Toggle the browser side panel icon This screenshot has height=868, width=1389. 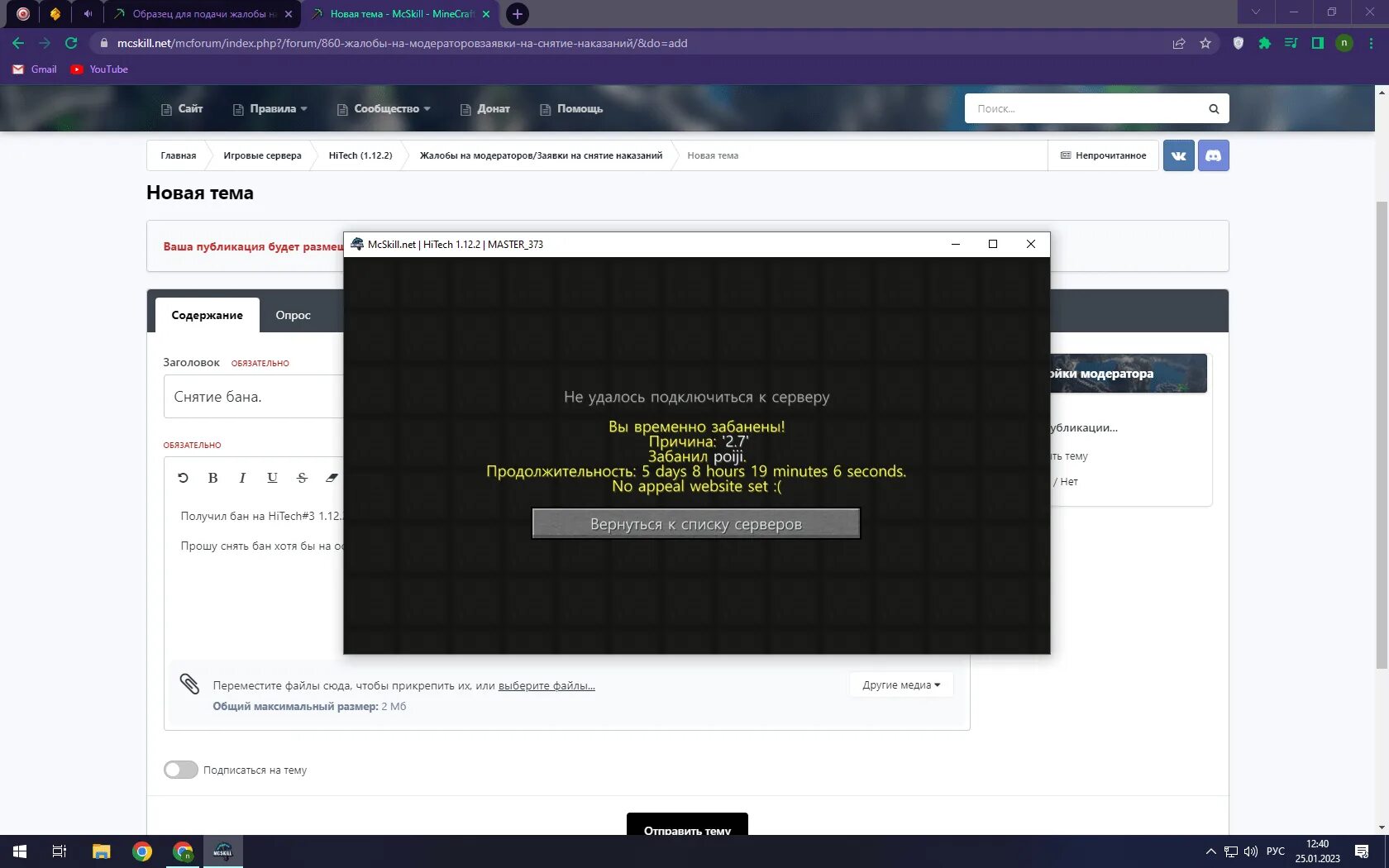[x=1317, y=43]
